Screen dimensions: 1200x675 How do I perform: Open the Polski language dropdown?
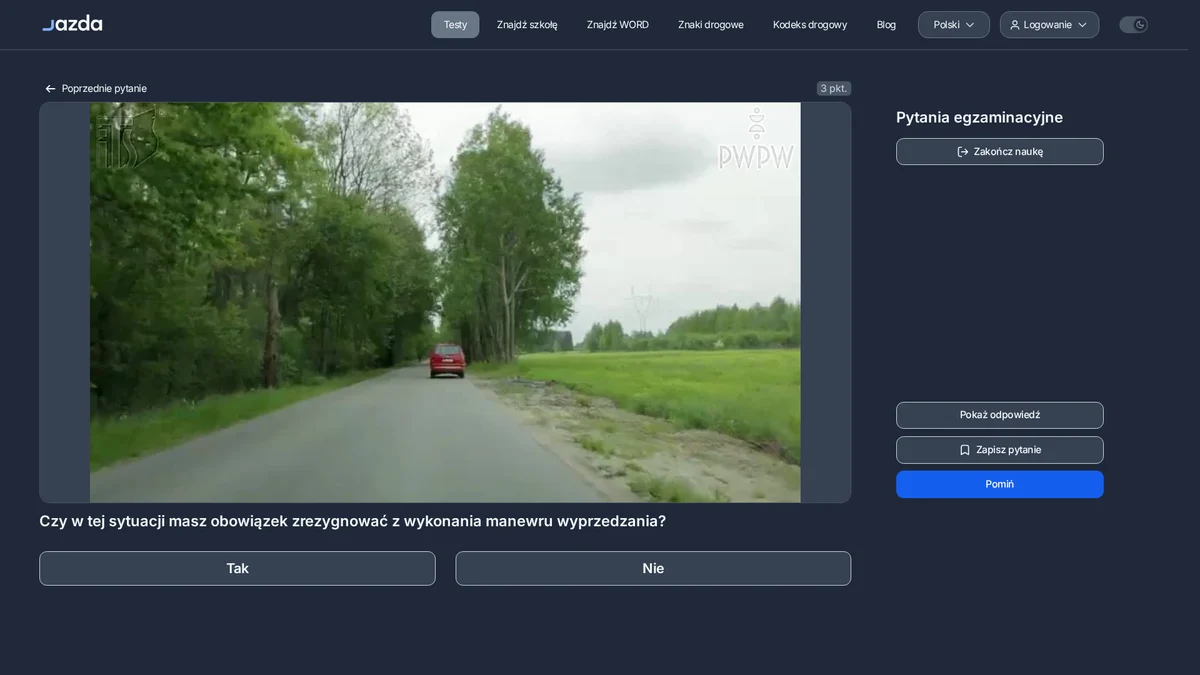coord(954,25)
